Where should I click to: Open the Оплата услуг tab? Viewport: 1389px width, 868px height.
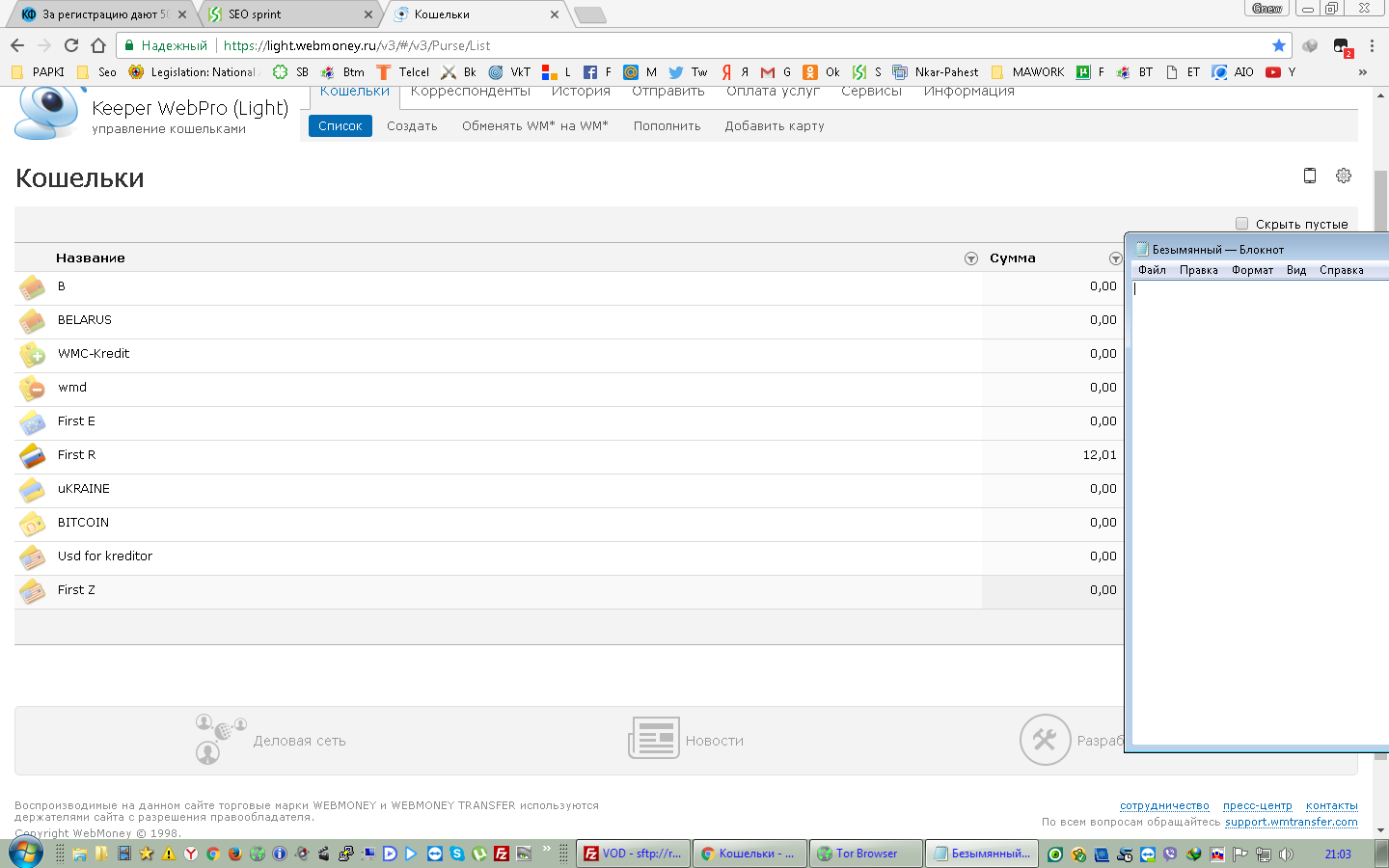tap(773, 92)
